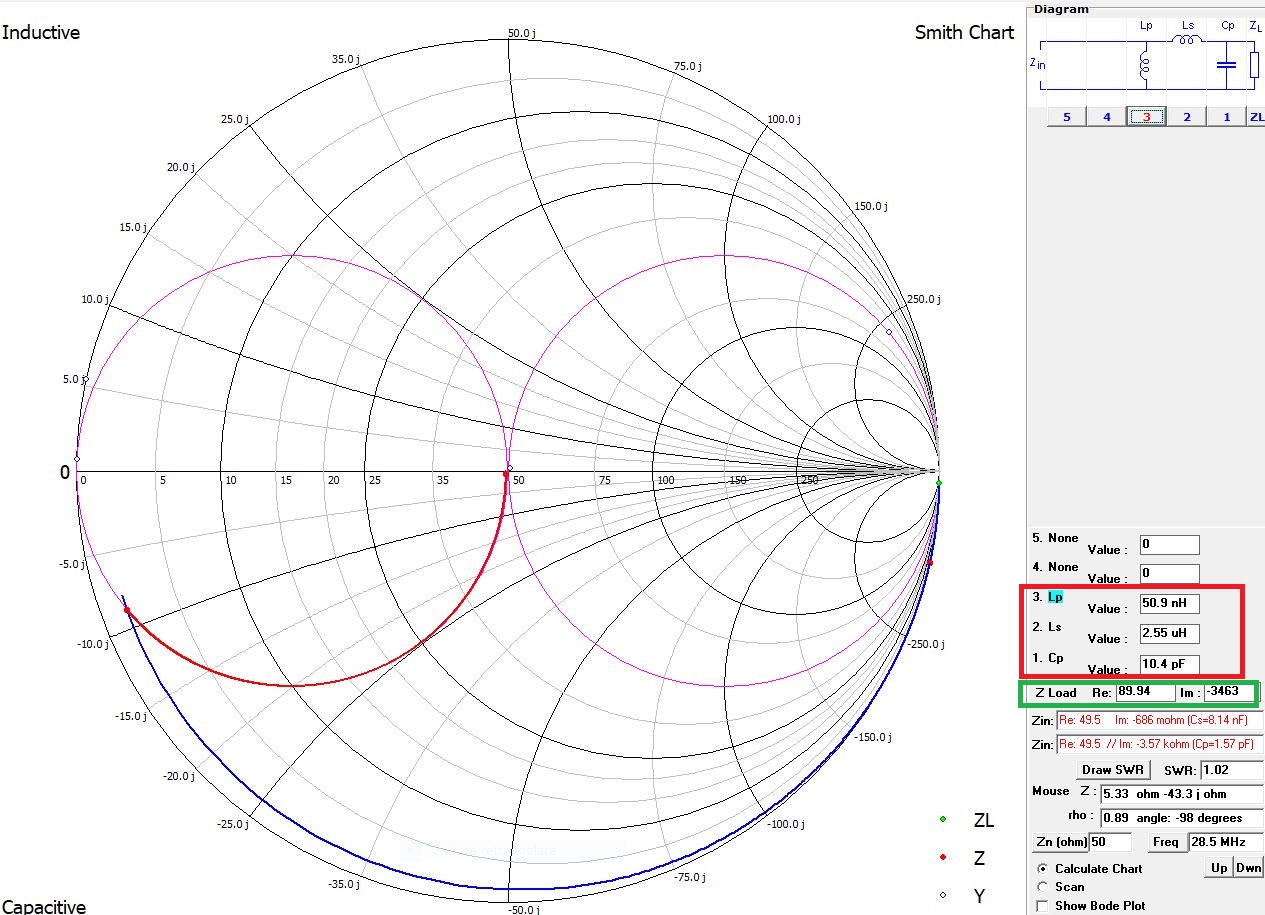Click the 5. None element label
This screenshot has height=915, width=1265.
tap(1055, 538)
